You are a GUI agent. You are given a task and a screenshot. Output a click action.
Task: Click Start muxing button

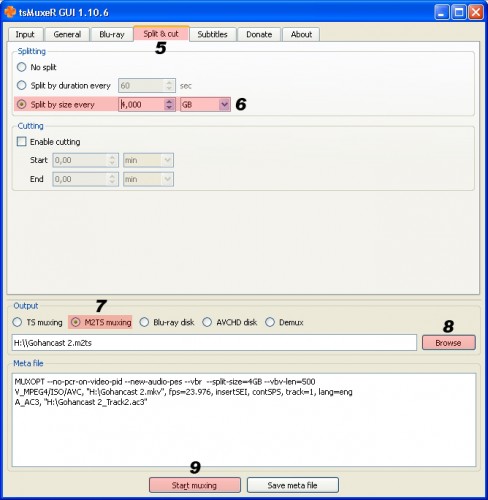pyautogui.click(x=195, y=485)
